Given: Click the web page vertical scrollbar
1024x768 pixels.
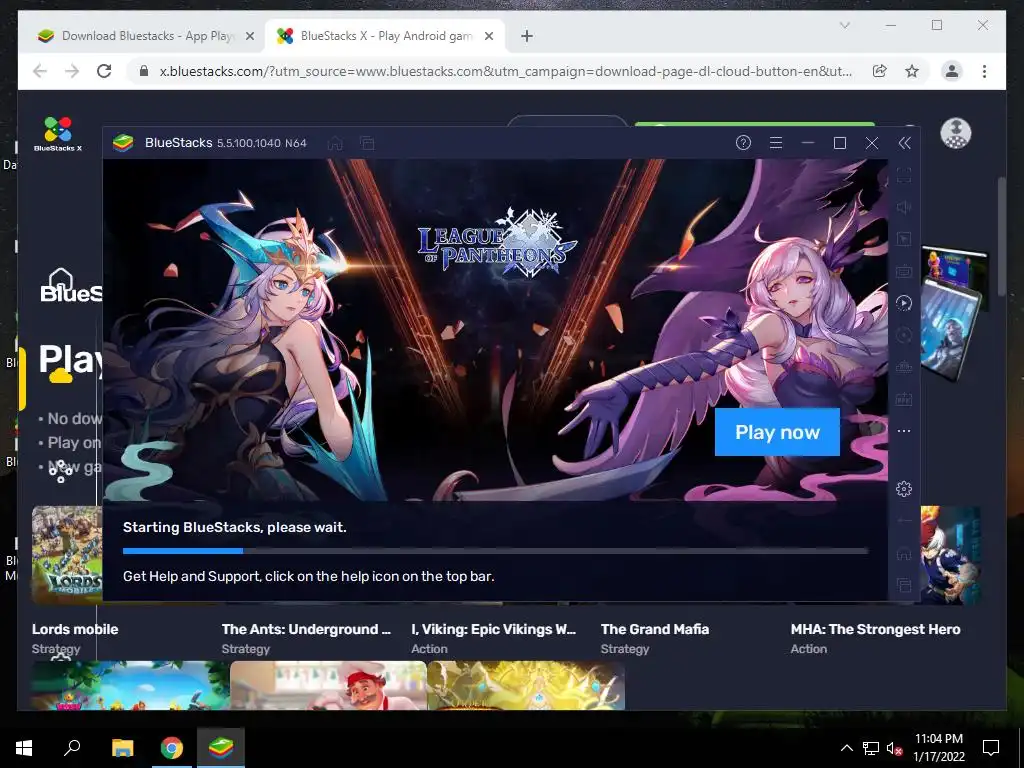Looking at the screenshot, I should point(1002,235).
